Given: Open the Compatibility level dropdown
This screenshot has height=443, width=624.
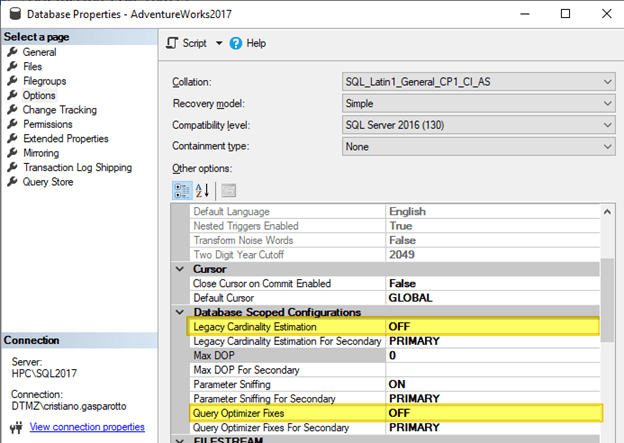Looking at the screenshot, I should tap(478, 125).
